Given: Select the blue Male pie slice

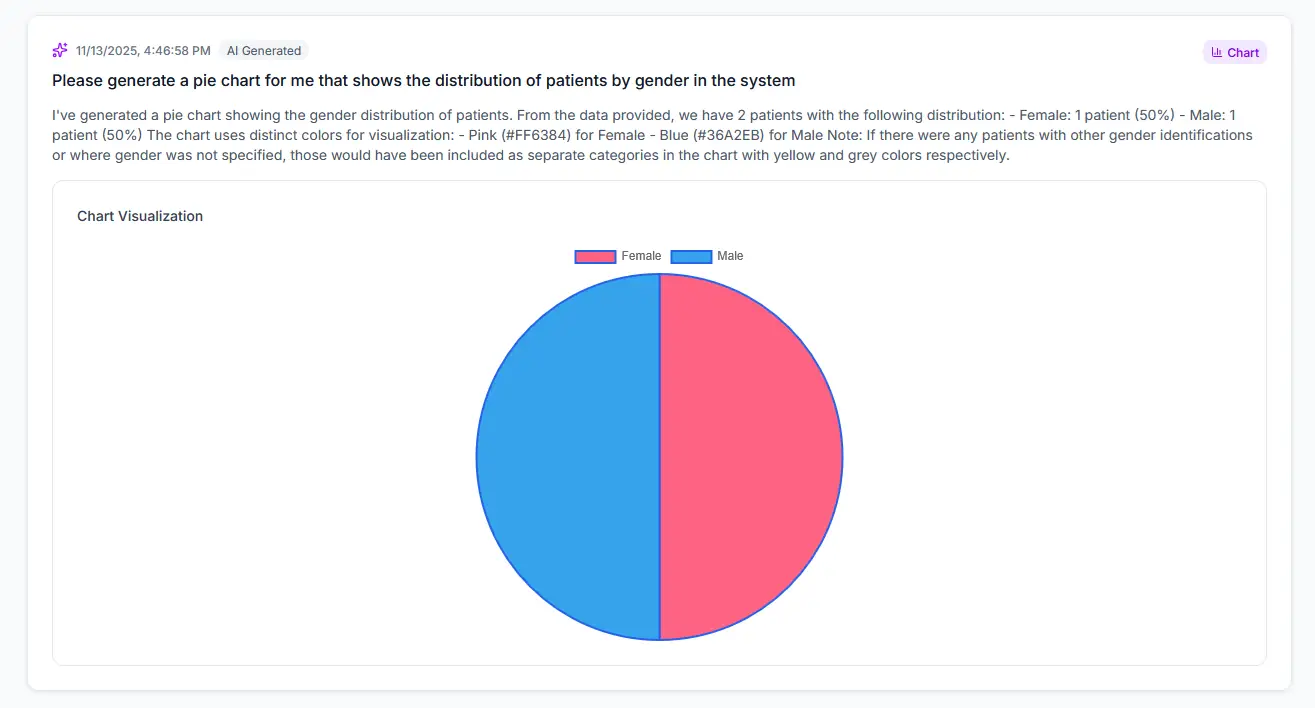Looking at the screenshot, I should point(568,456).
